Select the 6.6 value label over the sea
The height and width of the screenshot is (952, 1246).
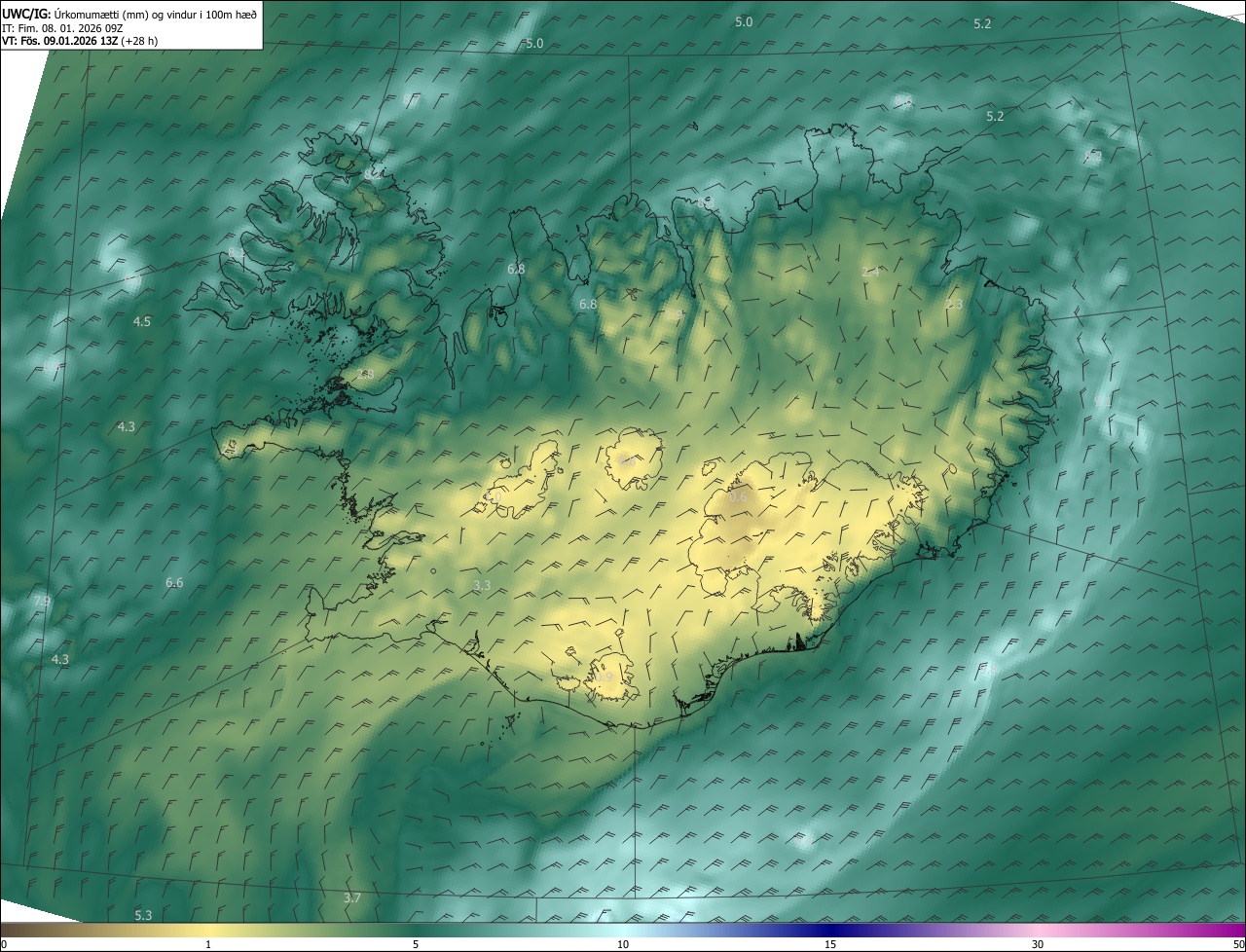coord(174,582)
